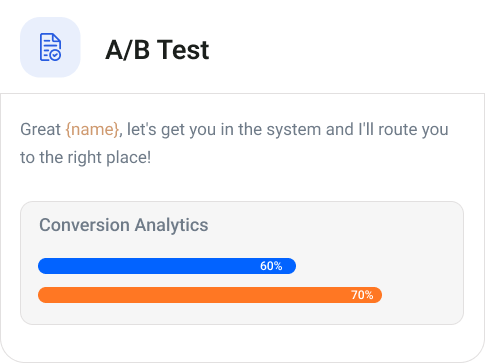Click the {name} variable placeholder
Viewport: 485px width, 363px height.
tap(92, 129)
